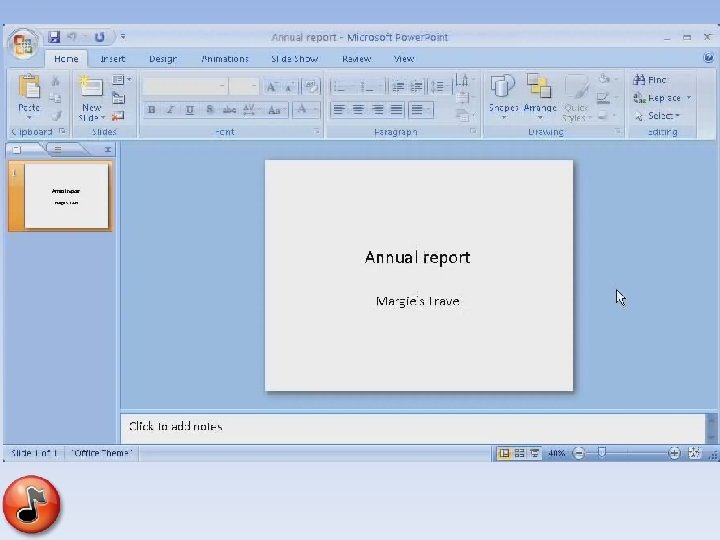Open the Shapes gallery
Image resolution: width=720 pixels, height=540 pixels.
503,97
